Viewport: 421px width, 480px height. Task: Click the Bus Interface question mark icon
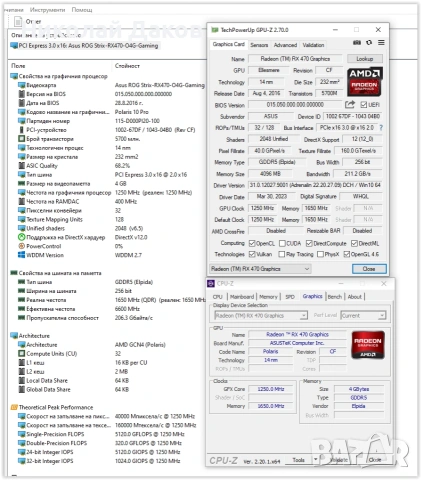click(381, 128)
